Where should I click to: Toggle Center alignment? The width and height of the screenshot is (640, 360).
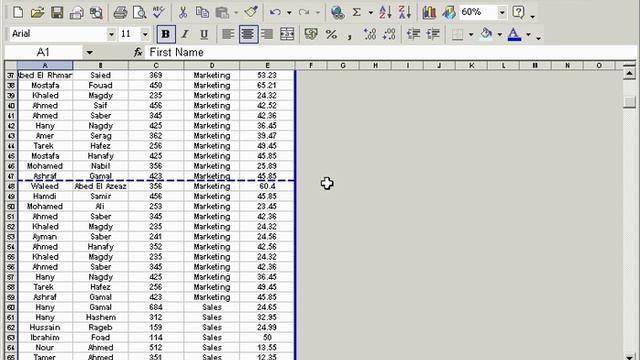[248, 34]
